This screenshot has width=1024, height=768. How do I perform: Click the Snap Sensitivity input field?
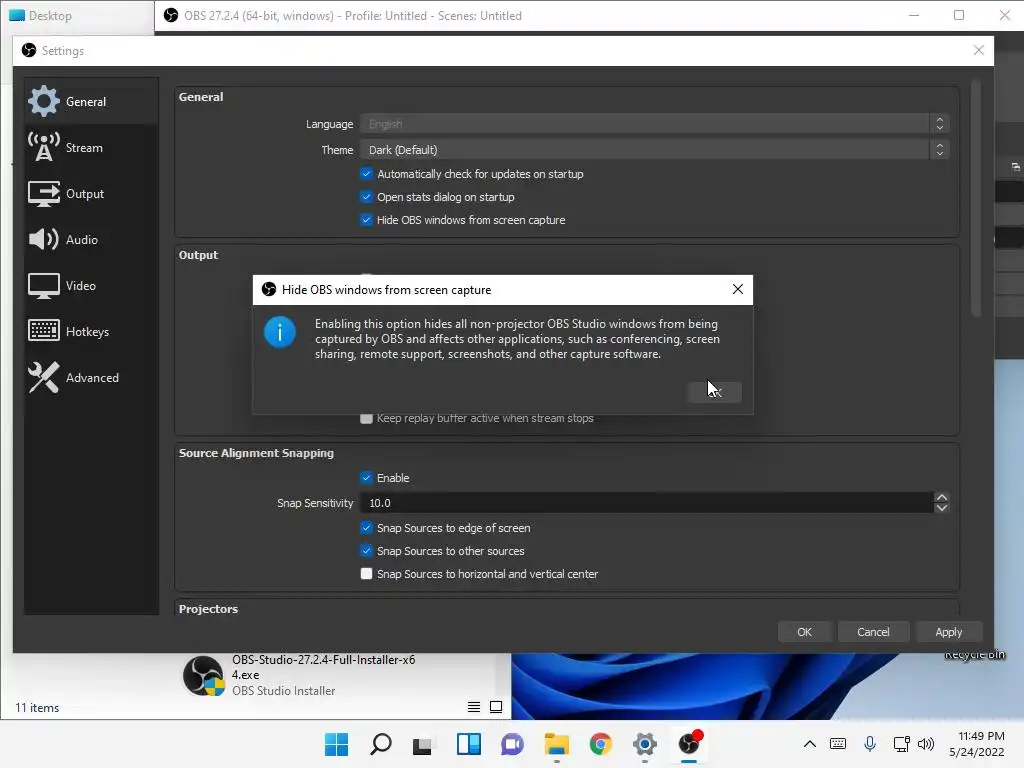click(647, 503)
